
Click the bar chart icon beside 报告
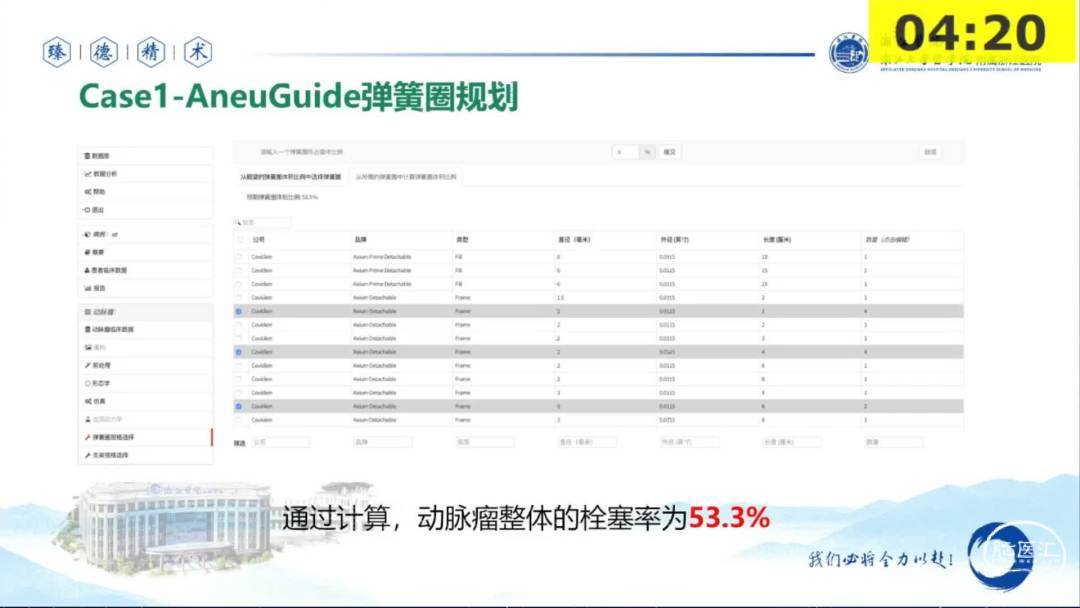pos(87,289)
